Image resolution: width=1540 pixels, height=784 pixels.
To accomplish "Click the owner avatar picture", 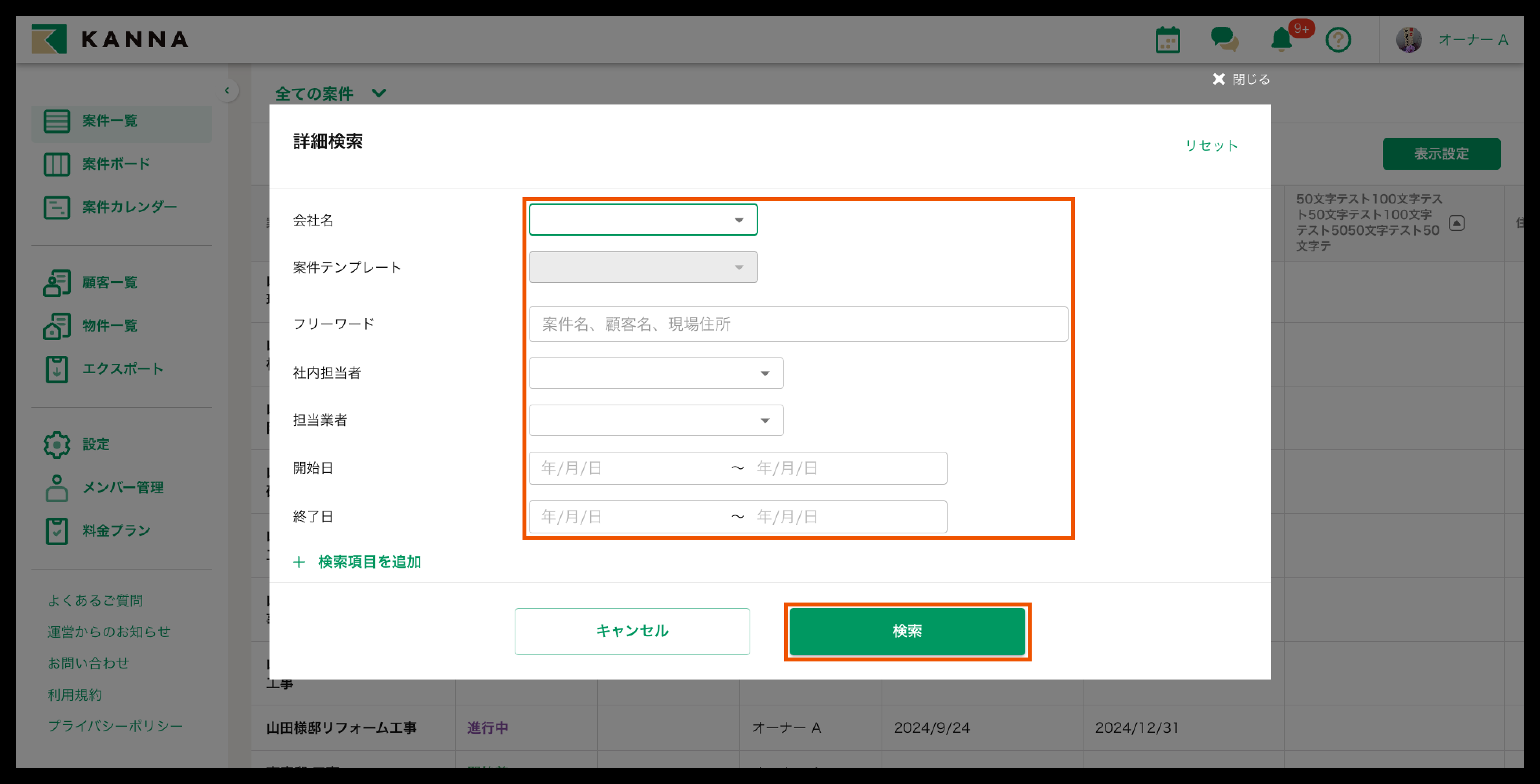I will 1408,40.
